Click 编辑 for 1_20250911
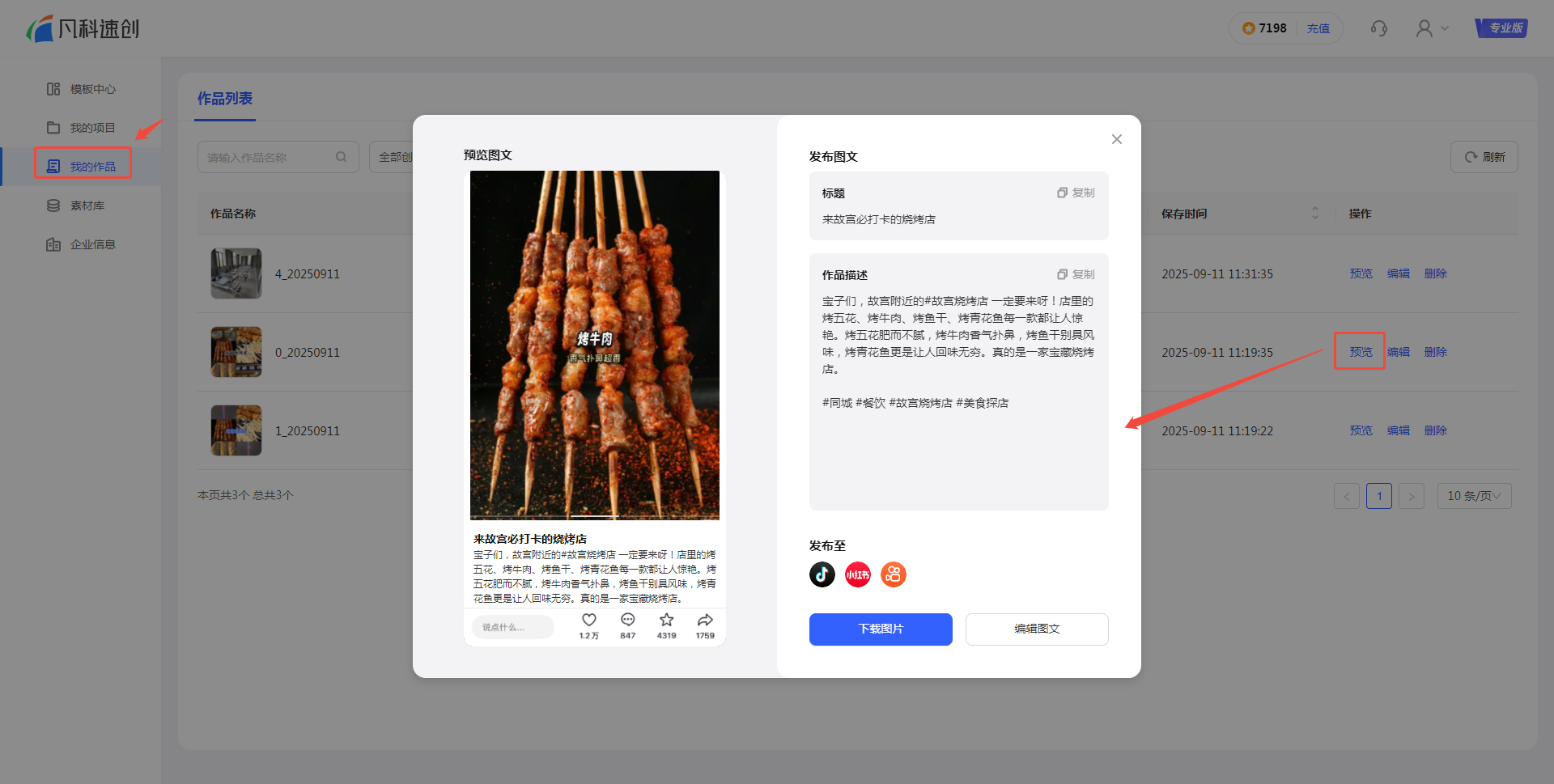Screen dimensions: 1554x784 (1399, 430)
